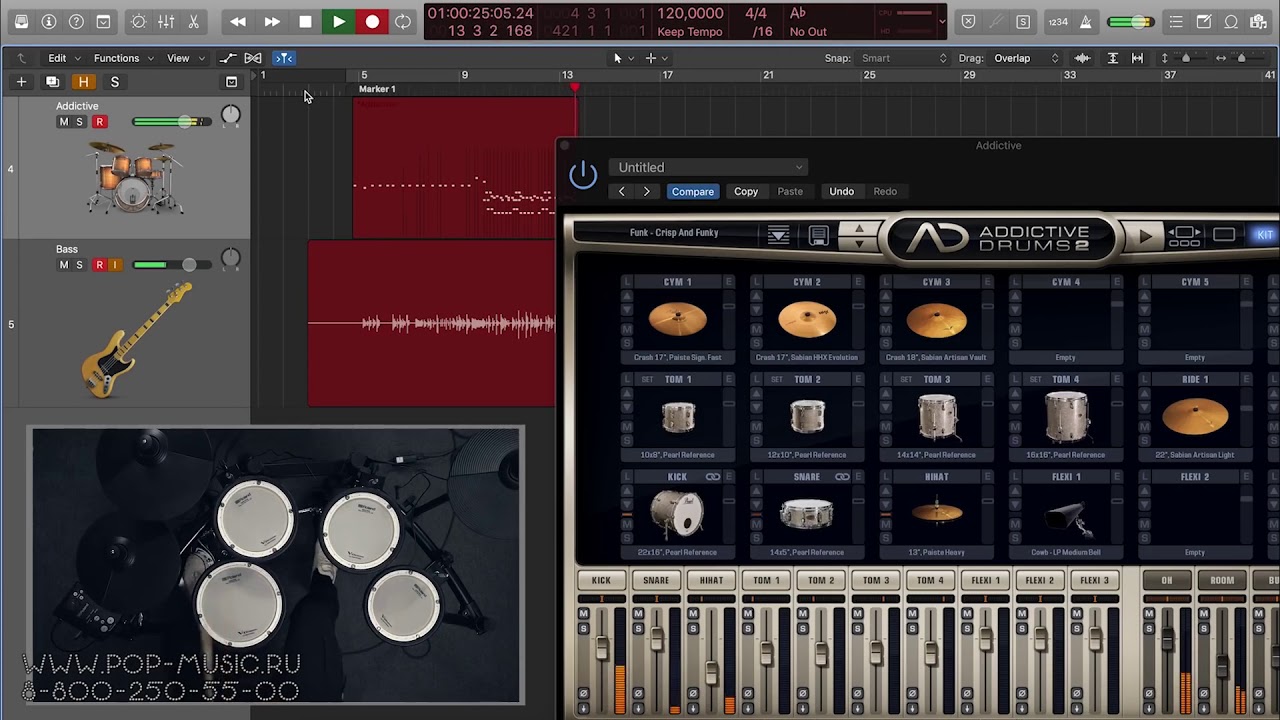The height and width of the screenshot is (720, 1280).
Task: Step preset with the up/down arrows
Action: 859,236
